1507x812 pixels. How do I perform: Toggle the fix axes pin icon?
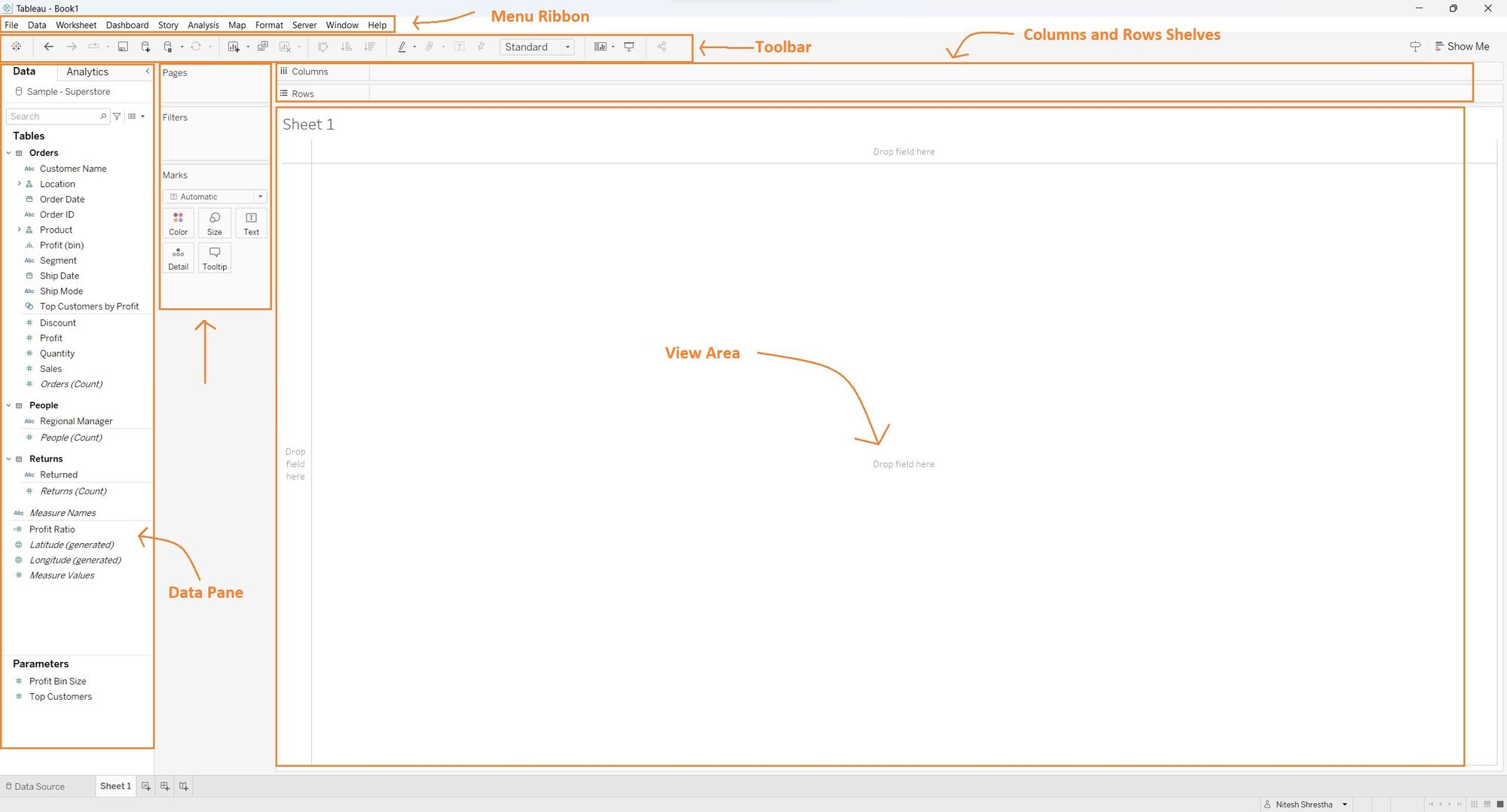coord(481,47)
